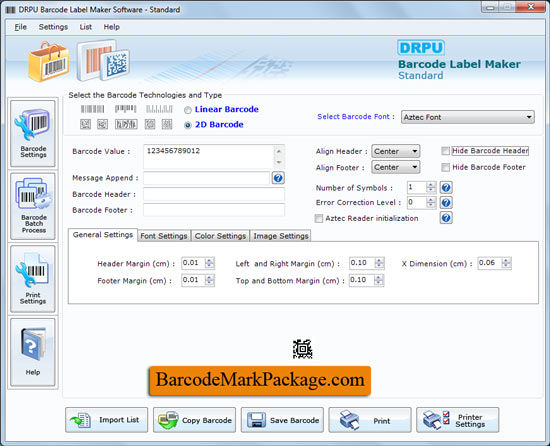This screenshot has width=550, height=446.
Task: Open the Align Footer dropdown
Action: (x=395, y=167)
